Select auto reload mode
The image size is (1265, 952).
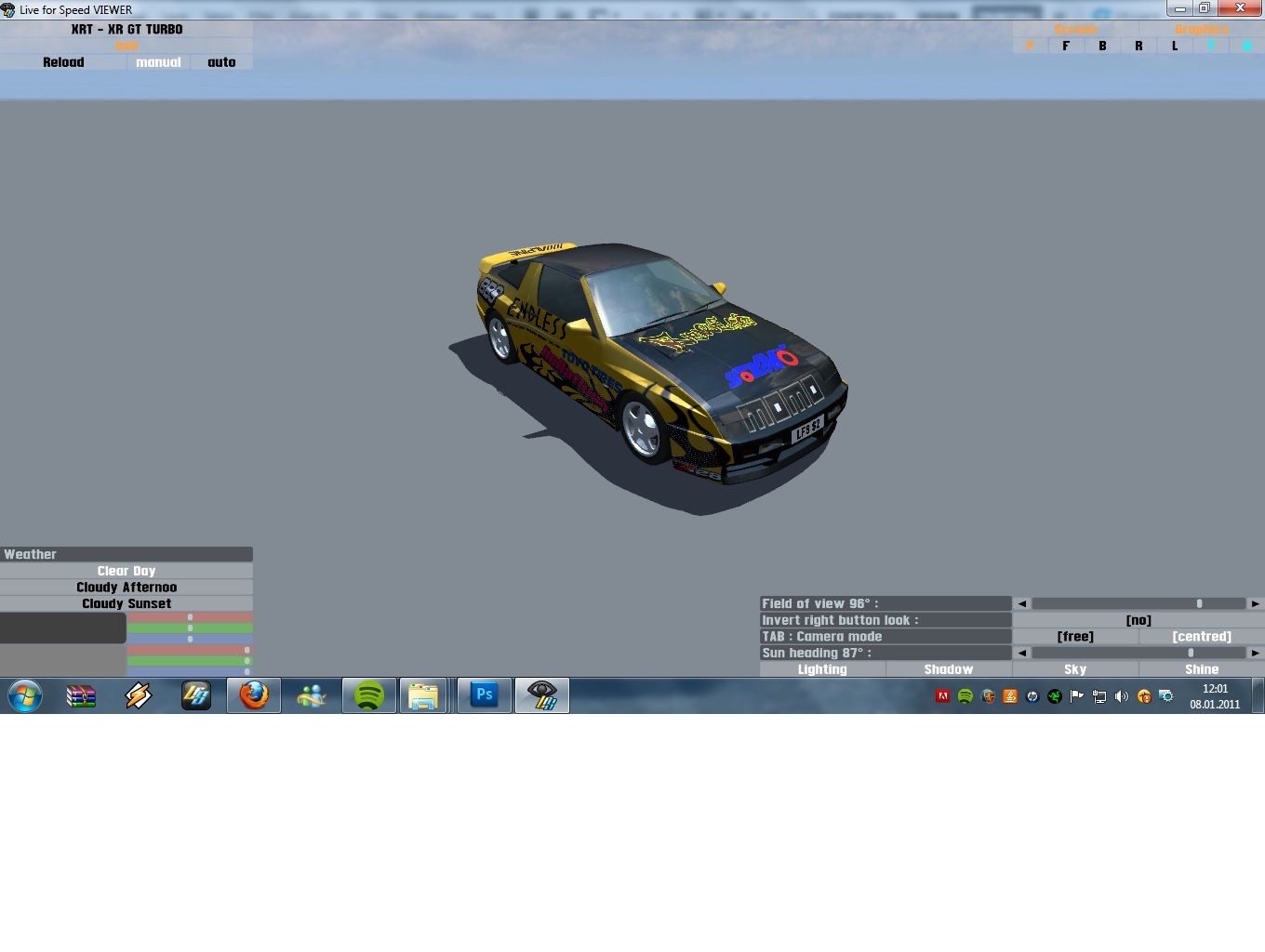pyautogui.click(x=221, y=62)
